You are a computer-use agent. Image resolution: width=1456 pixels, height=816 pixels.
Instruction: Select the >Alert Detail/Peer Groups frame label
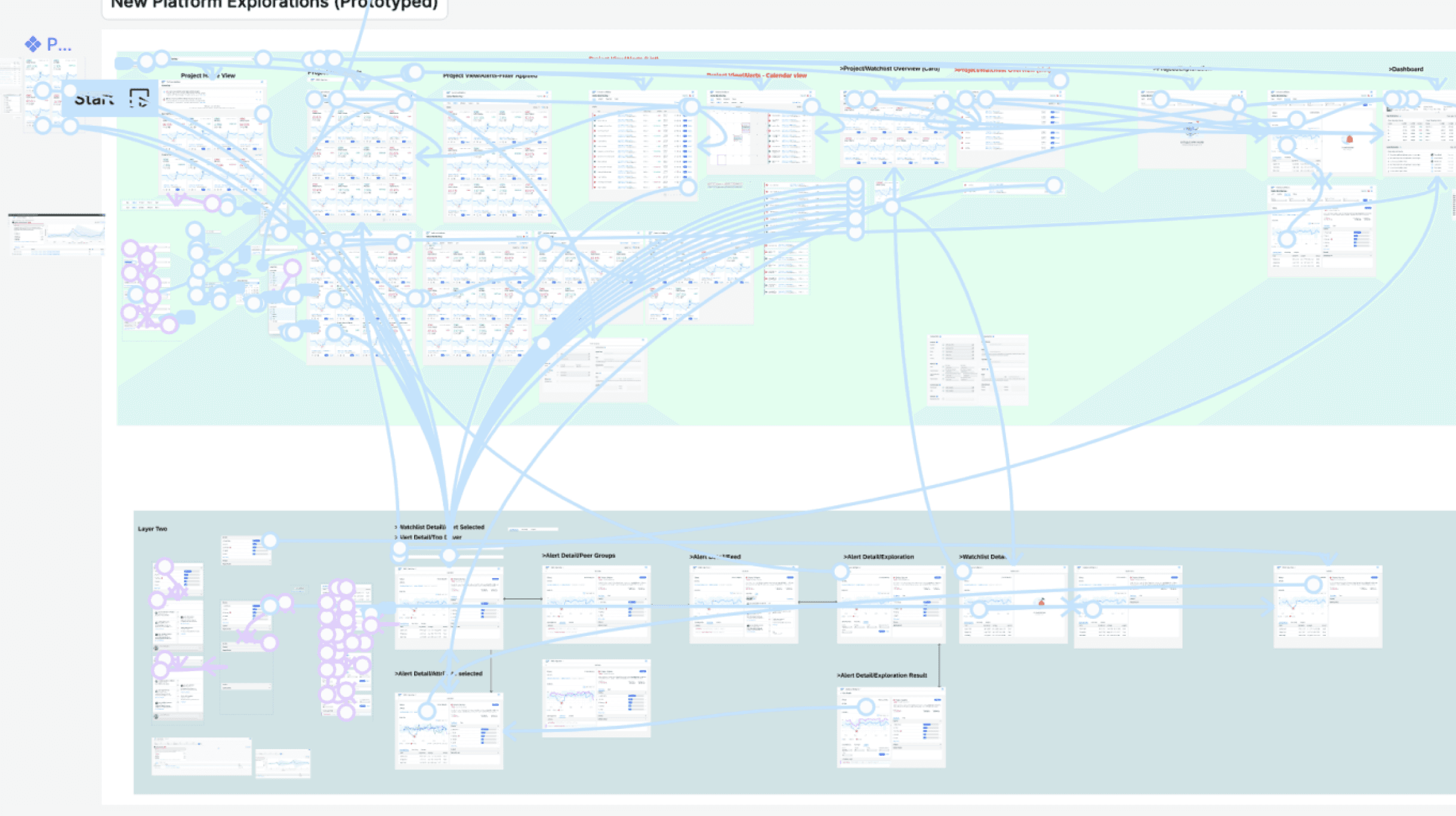pyautogui.click(x=579, y=556)
